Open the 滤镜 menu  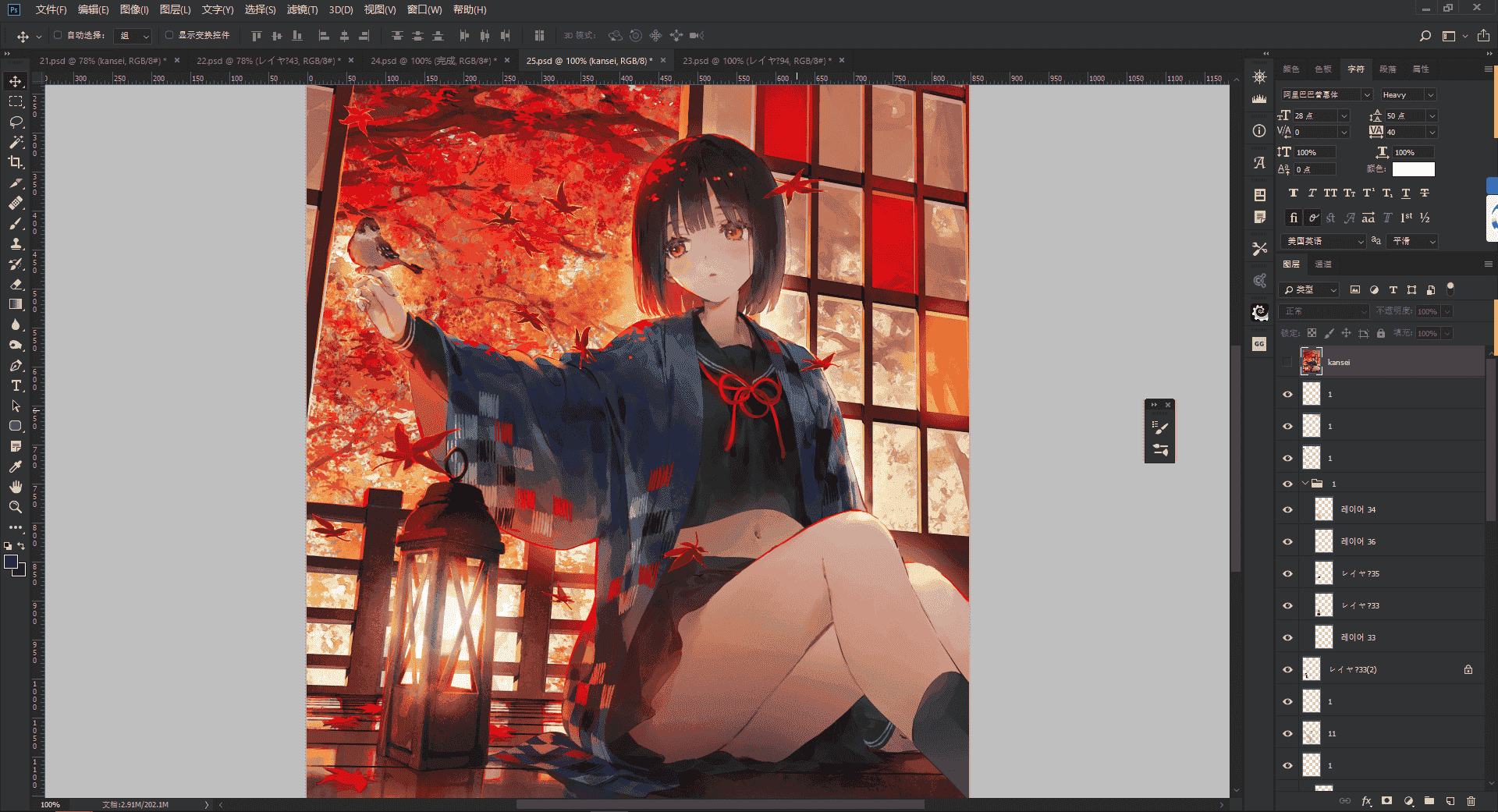pos(302,9)
